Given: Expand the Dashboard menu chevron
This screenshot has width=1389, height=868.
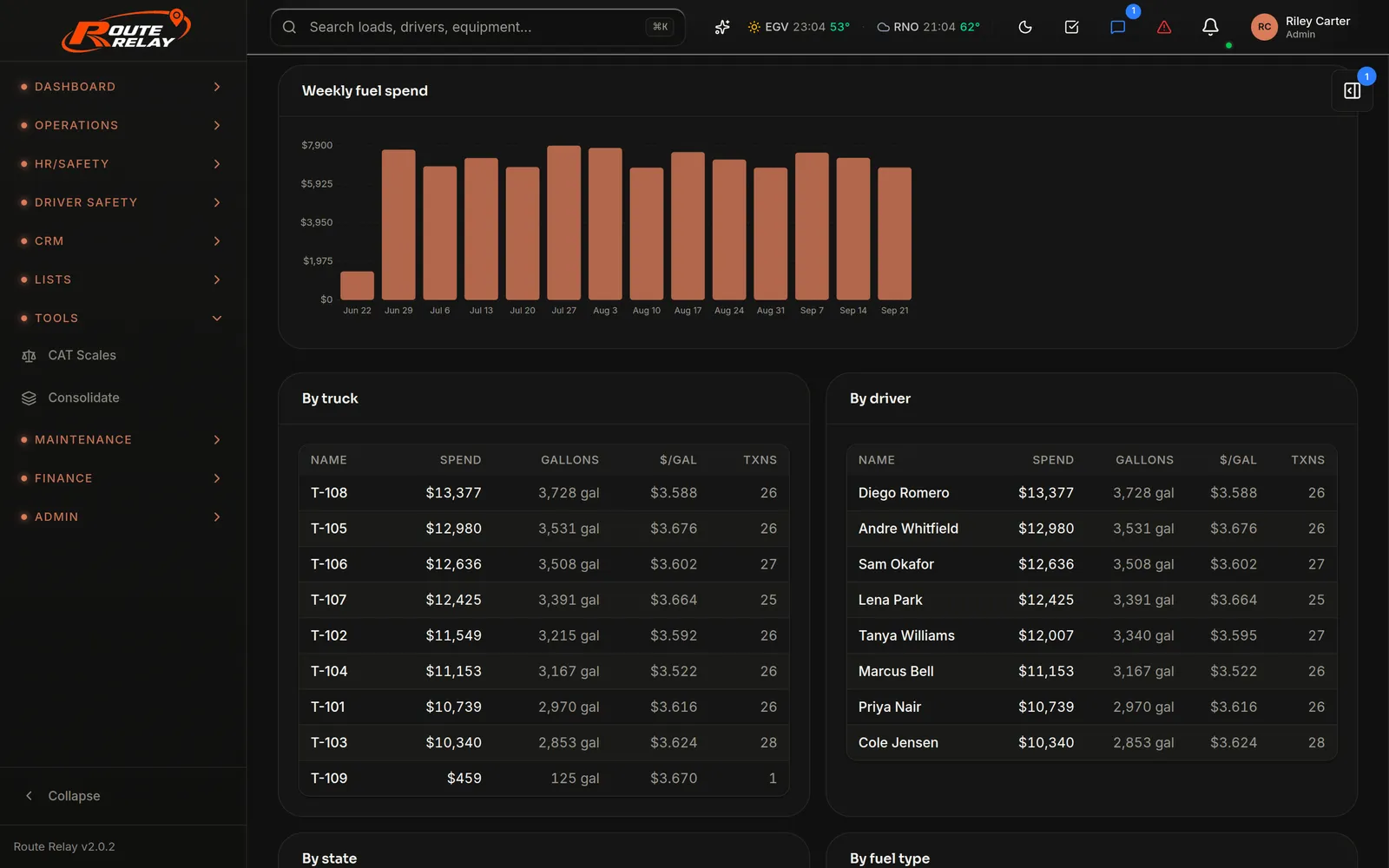Looking at the screenshot, I should [x=217, y=87].
